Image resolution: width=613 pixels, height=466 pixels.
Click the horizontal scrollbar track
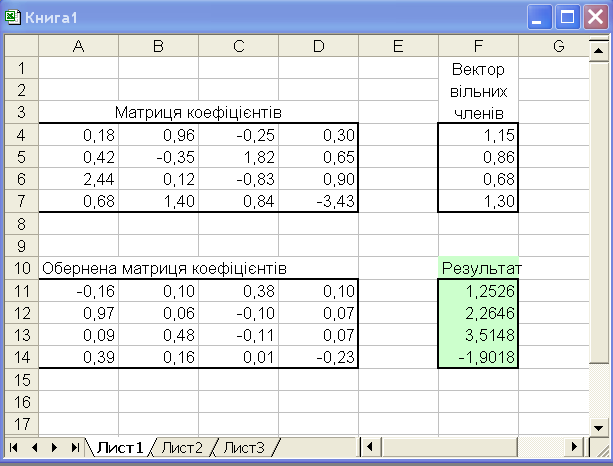[x=541, y=446]
